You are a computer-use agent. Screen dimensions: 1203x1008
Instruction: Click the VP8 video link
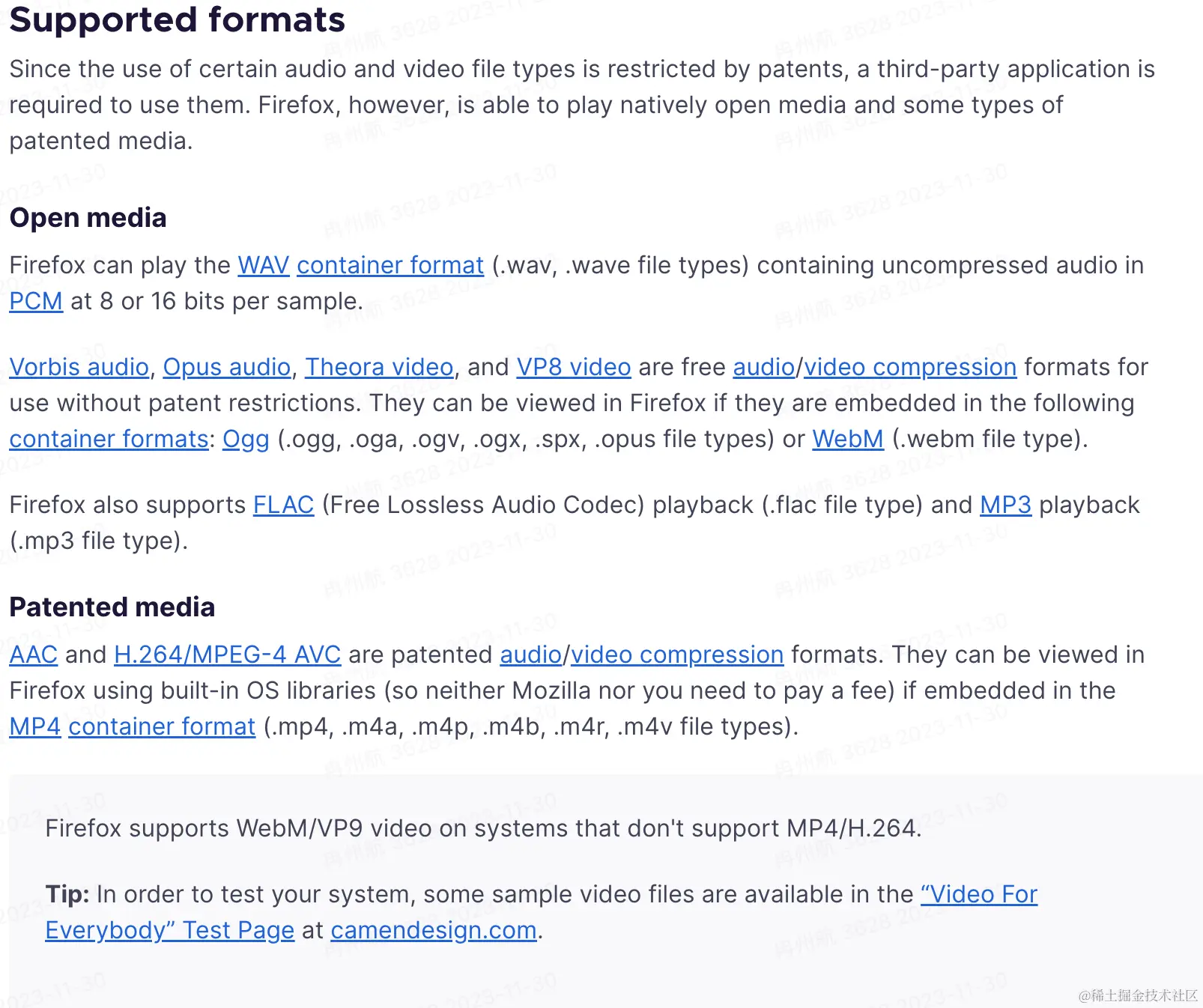click(x=574, y=367)
